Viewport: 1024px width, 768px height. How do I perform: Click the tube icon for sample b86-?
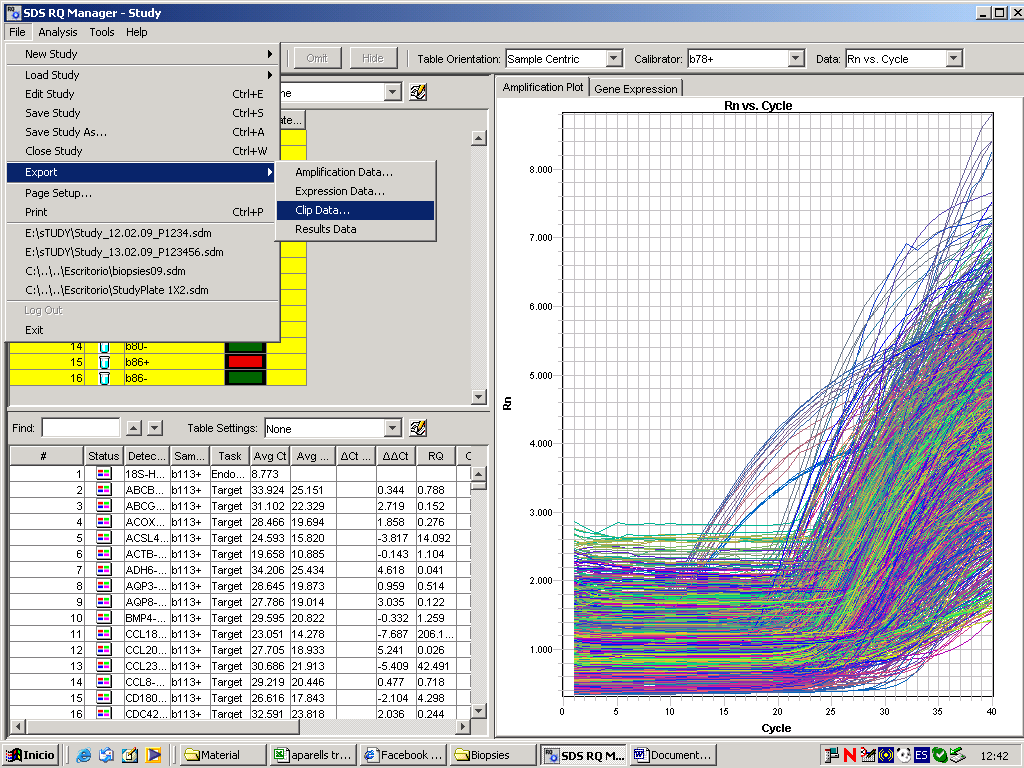(x=104, y=378)
